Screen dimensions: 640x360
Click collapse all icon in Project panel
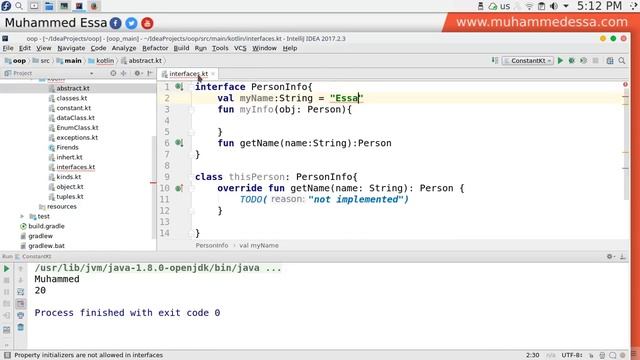[124, 73]
